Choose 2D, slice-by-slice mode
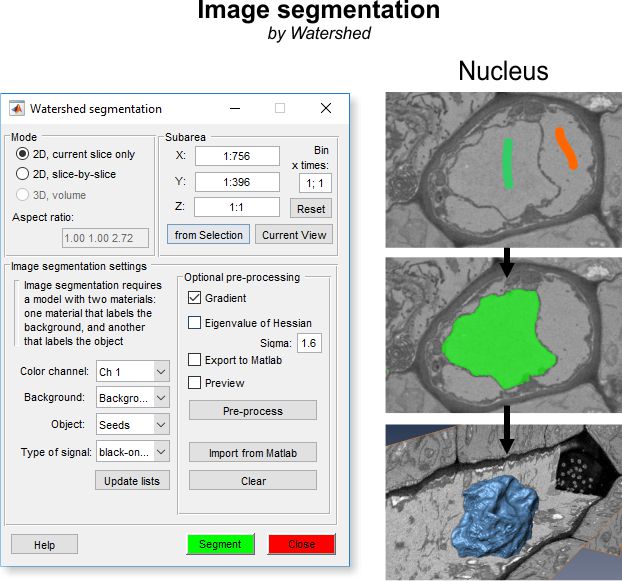622x581 pixels. tap(23, 174)
